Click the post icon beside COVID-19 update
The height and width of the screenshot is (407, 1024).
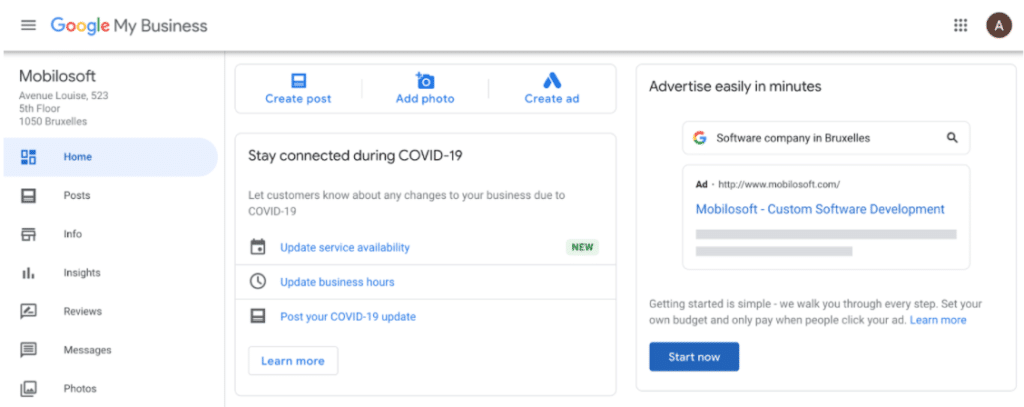[258, 316]
